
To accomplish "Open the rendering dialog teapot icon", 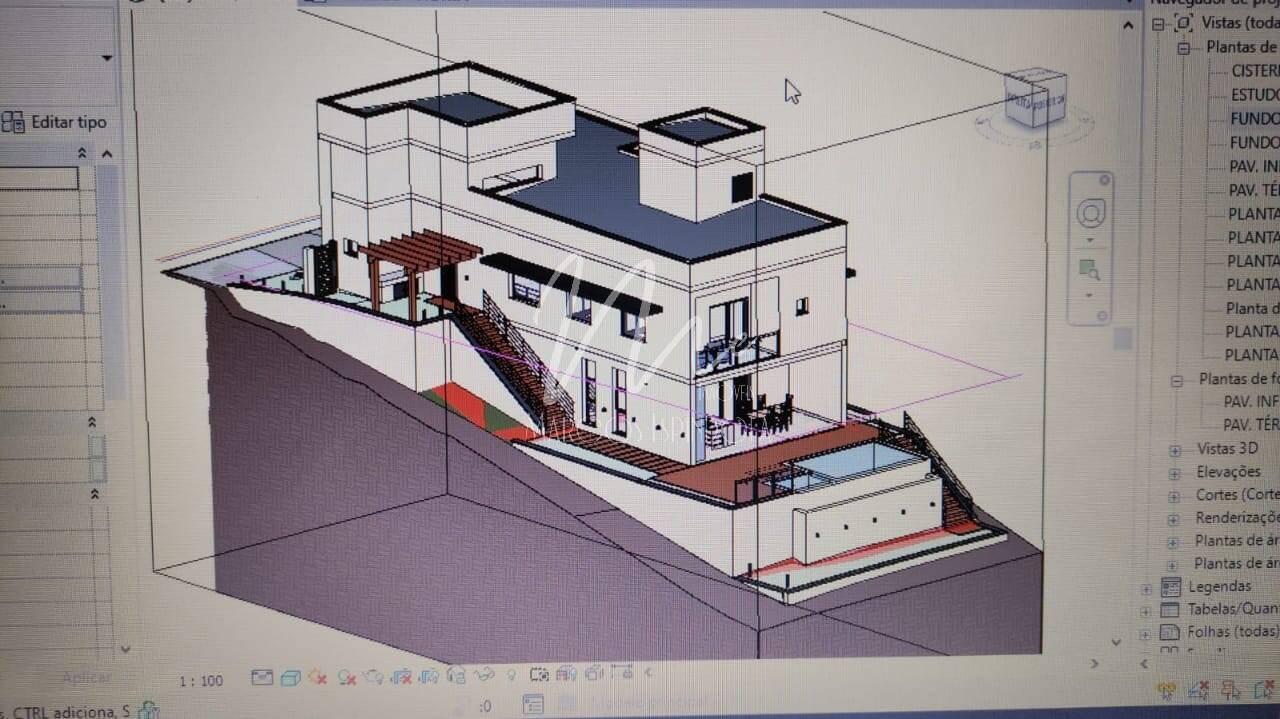I will pyautogui.click(x=373, y=676).
